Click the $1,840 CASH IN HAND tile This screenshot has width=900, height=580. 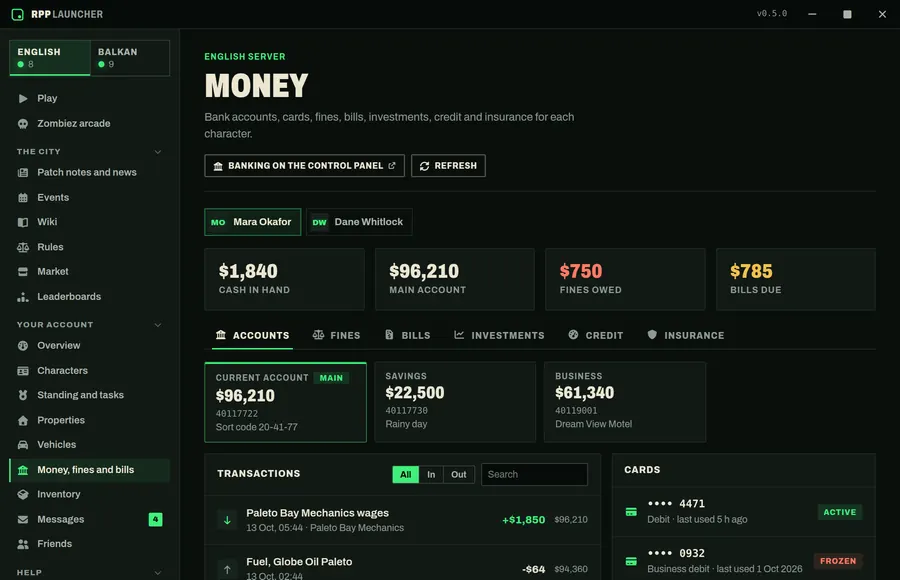pos(285,280)
